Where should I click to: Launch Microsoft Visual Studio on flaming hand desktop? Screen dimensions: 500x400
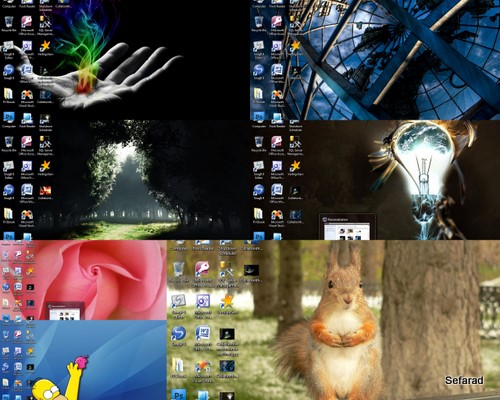(27, 95)
